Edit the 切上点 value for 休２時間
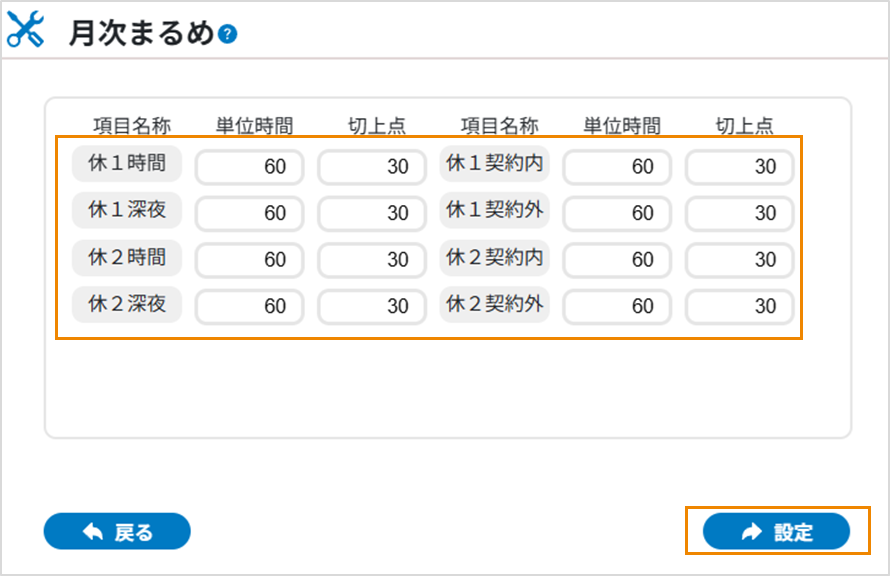The height and width of the screenshot is (576, 890). click(x=371, y=260)
